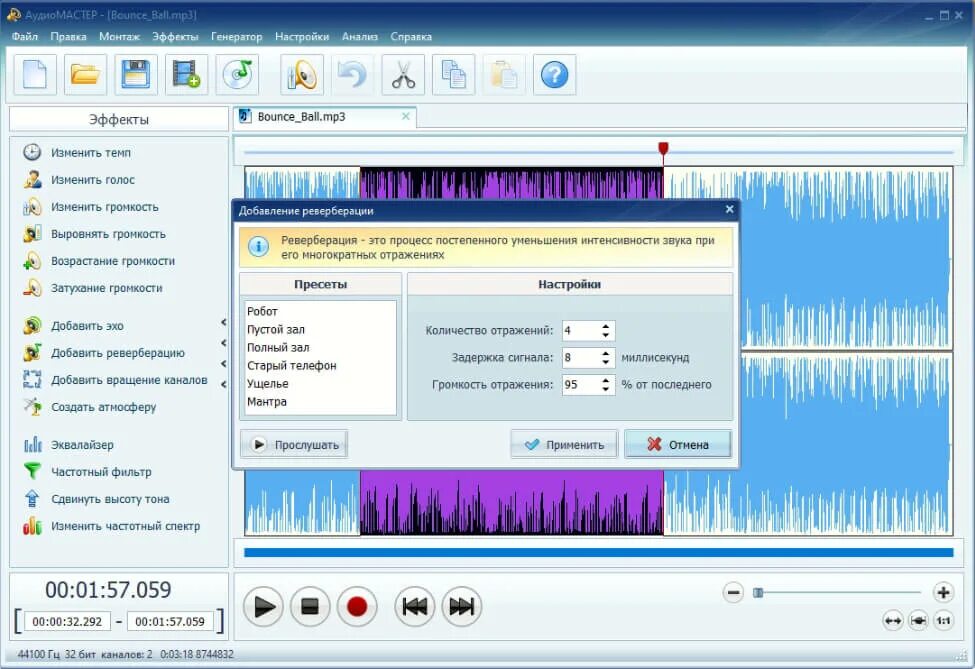Zoom in the waveform with plus icon
Image resolution: width=975 pixels, height=669 pixels.
(943, 593)
